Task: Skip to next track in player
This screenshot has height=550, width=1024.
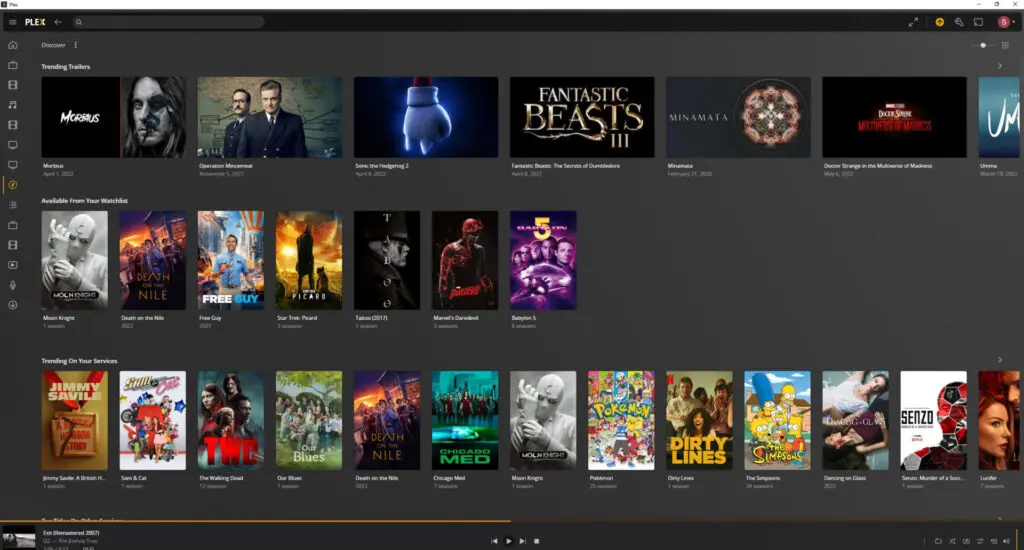Action: [x=522, y=541]
